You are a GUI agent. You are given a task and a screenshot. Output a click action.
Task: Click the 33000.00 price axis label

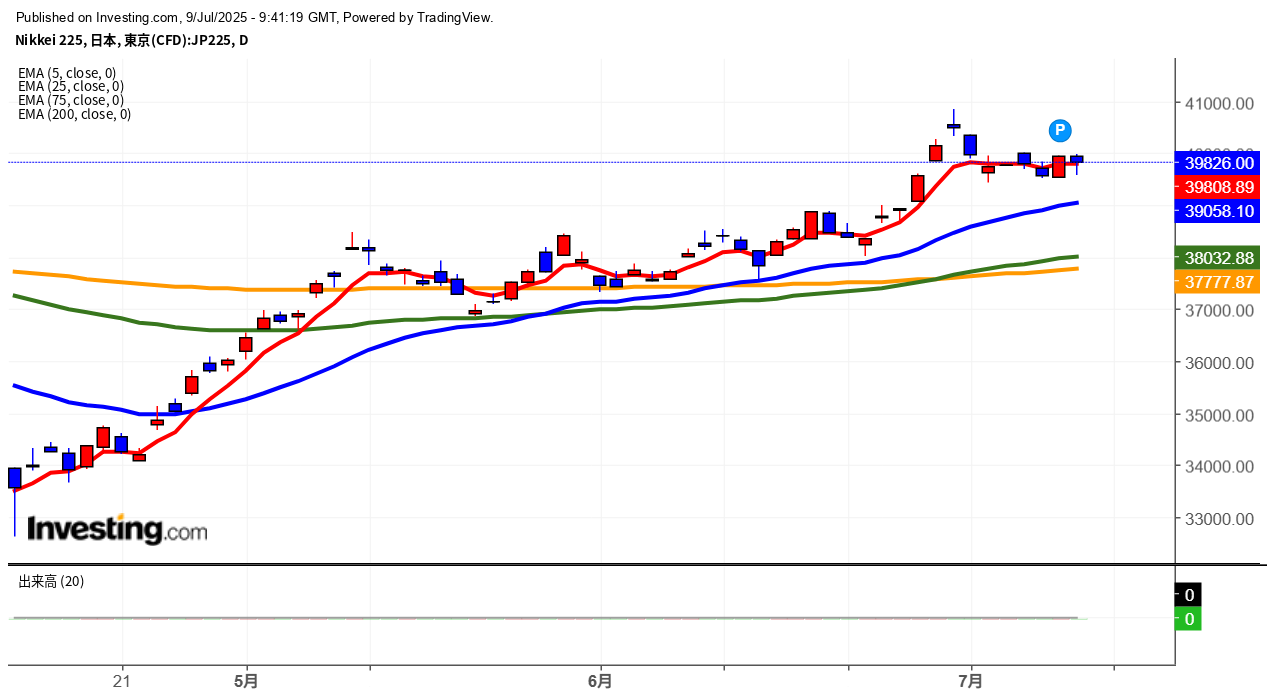(x=1219, y=519)
